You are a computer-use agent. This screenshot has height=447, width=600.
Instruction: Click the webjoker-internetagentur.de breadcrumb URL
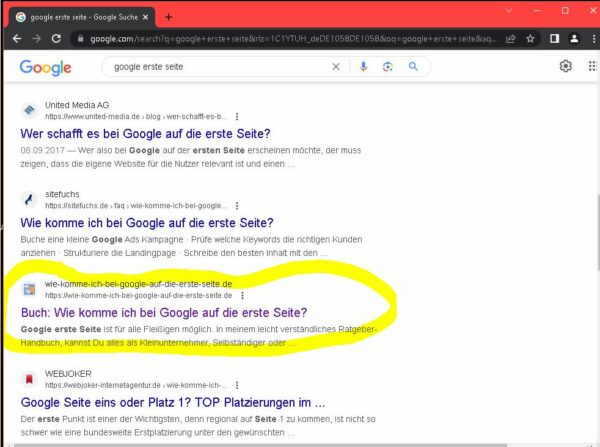click(x=136, y=385)
